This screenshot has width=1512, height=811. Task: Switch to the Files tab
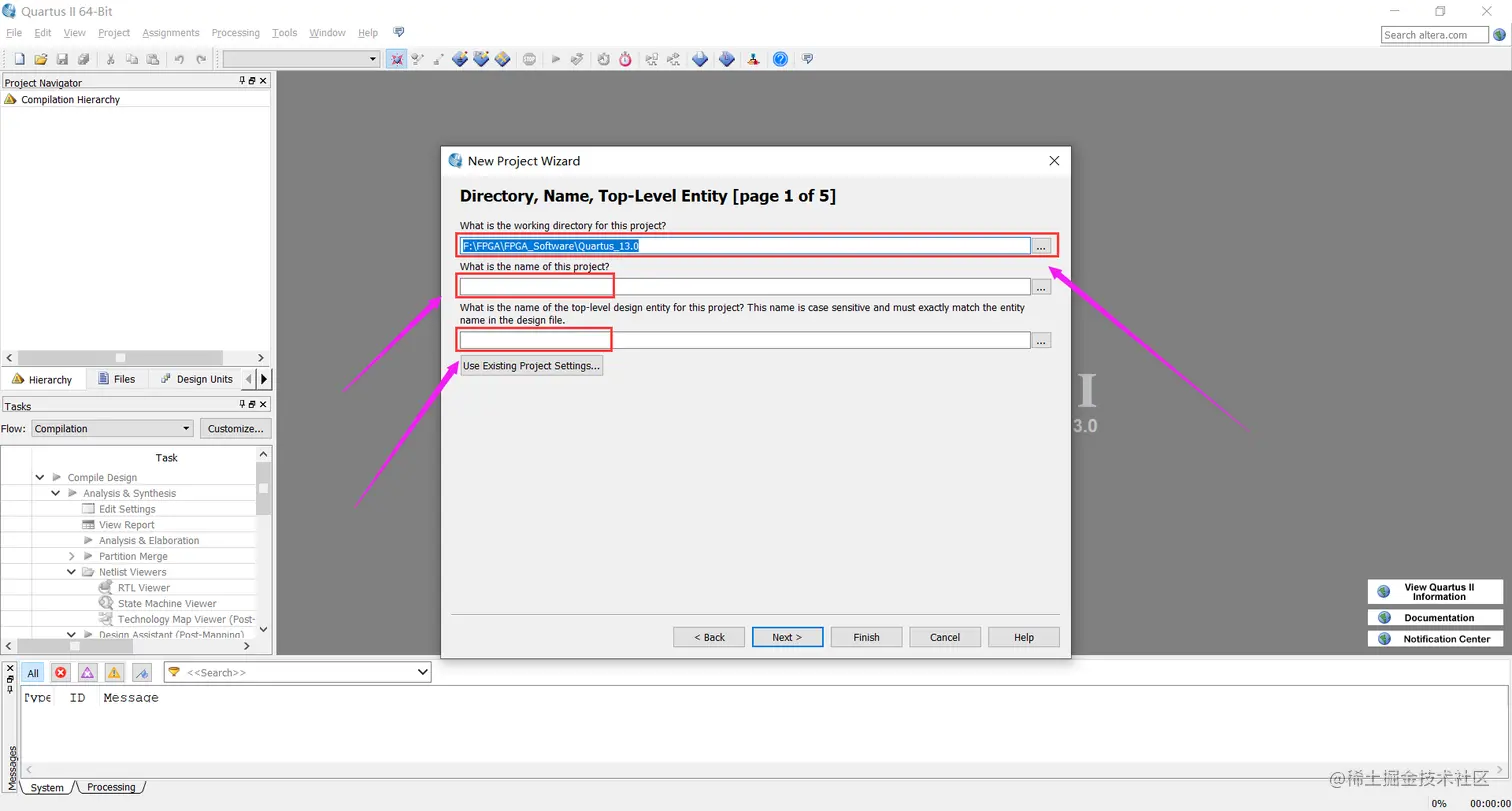coord(117,379)
